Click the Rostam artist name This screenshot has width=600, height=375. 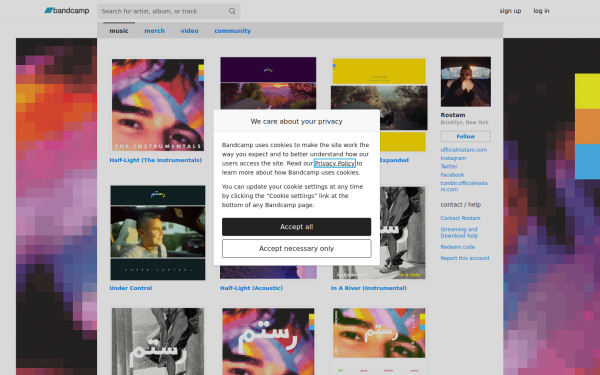point(453,115)
